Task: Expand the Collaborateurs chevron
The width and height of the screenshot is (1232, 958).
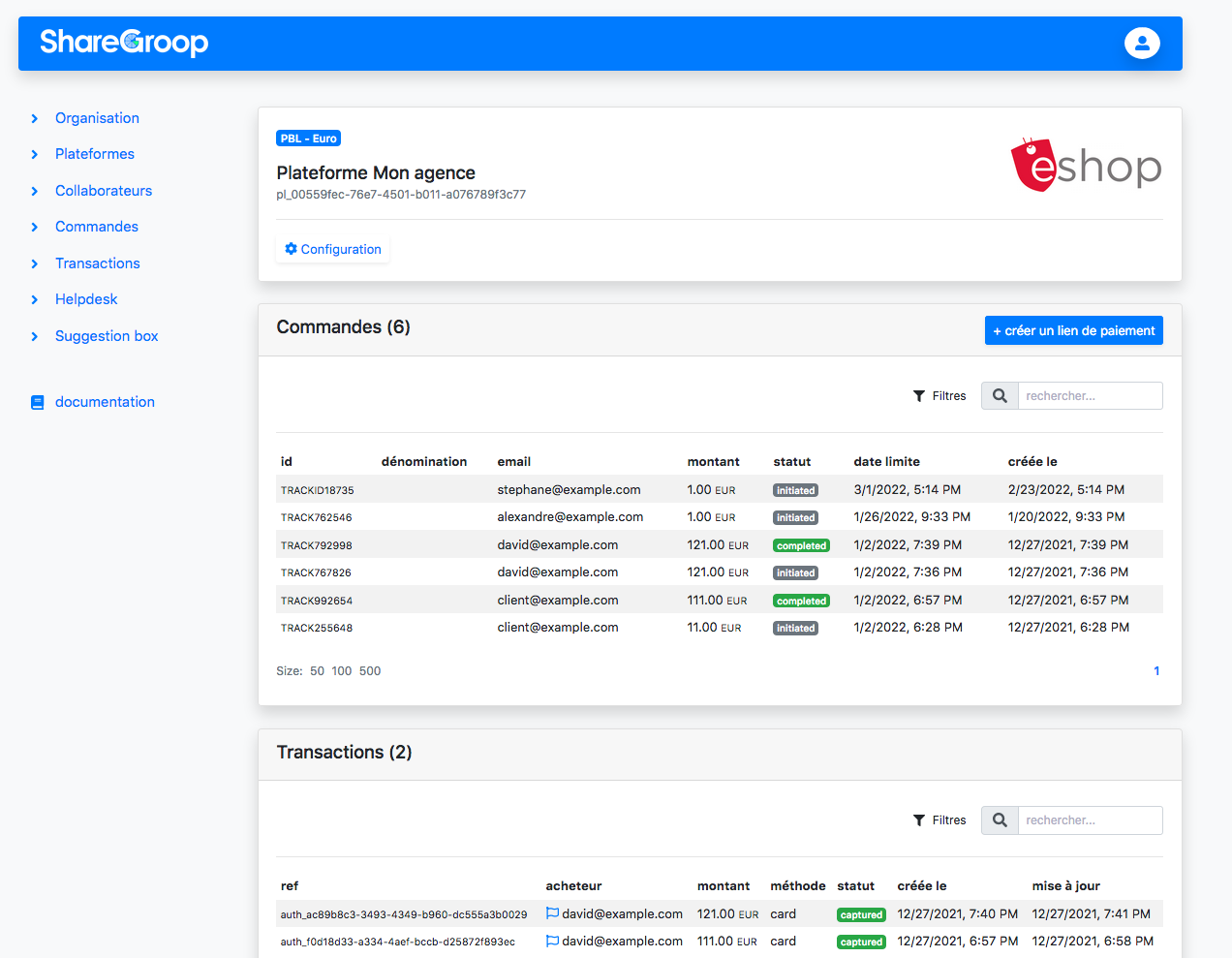Action: (35, 191)
